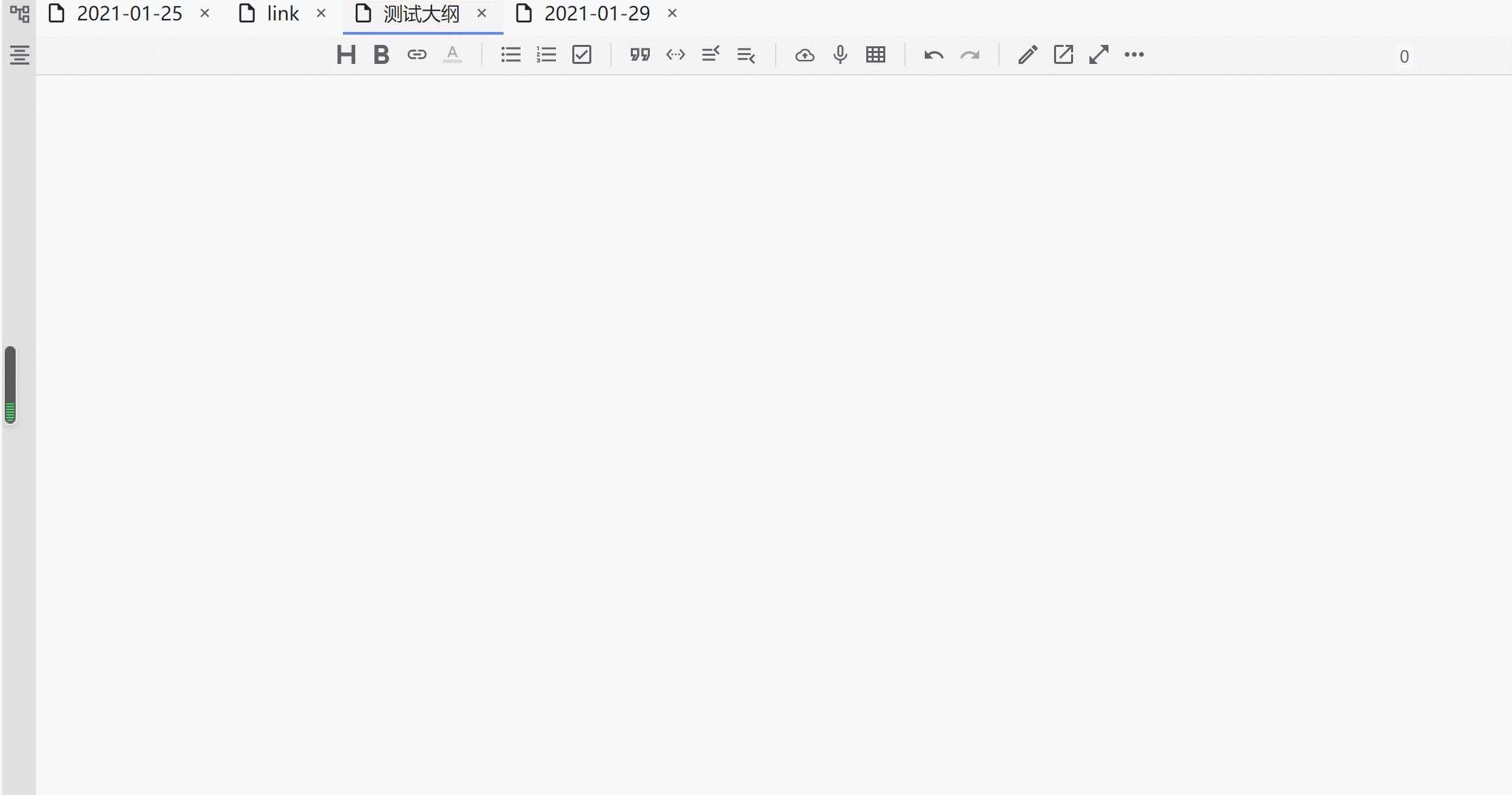Image resolution: width=1512 pixels, height=795 pixels.
Task: Start voice recording with microphone icon
Action: (840, 55)
